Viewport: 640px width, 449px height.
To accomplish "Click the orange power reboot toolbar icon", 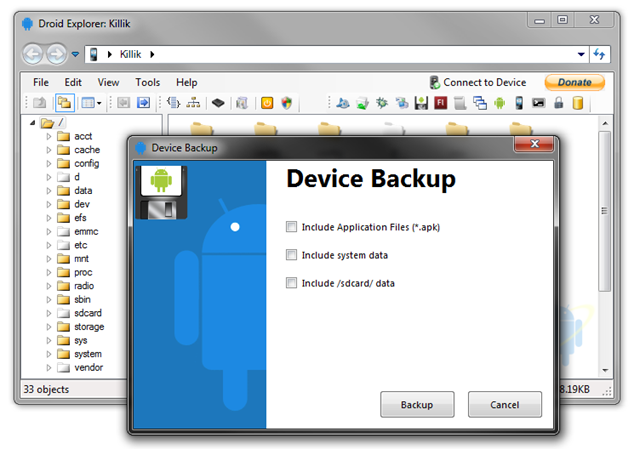I will pyautogui.click(x=267, y=103).
